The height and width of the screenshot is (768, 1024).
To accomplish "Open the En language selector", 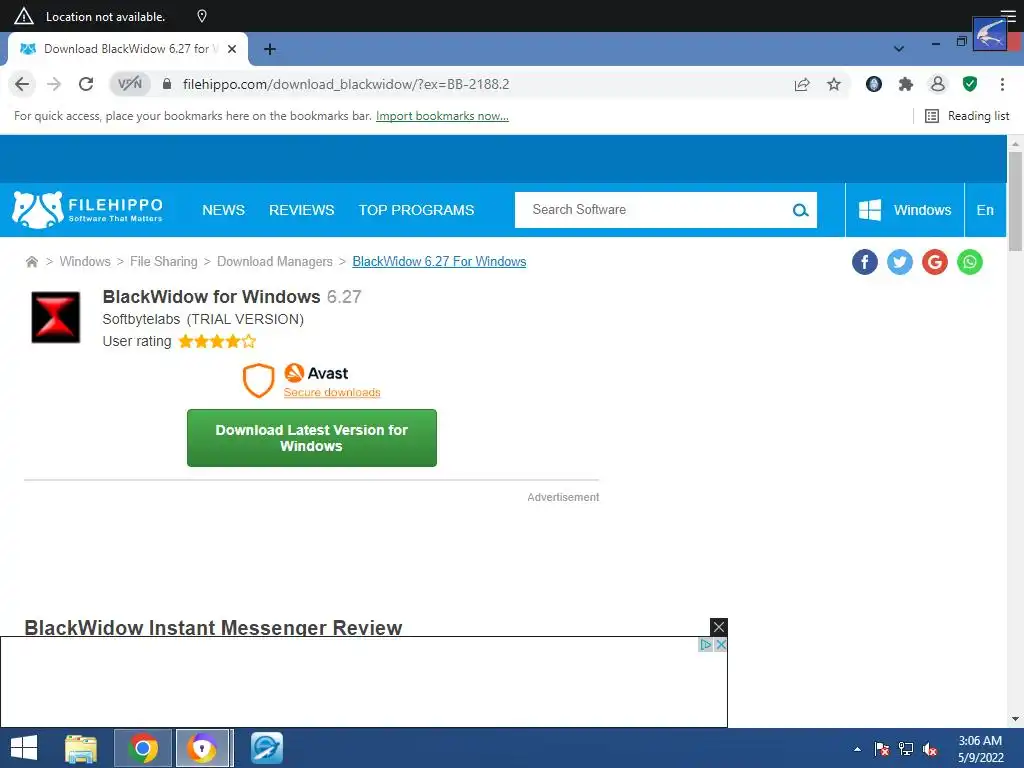I will click(x=985, y=210).
